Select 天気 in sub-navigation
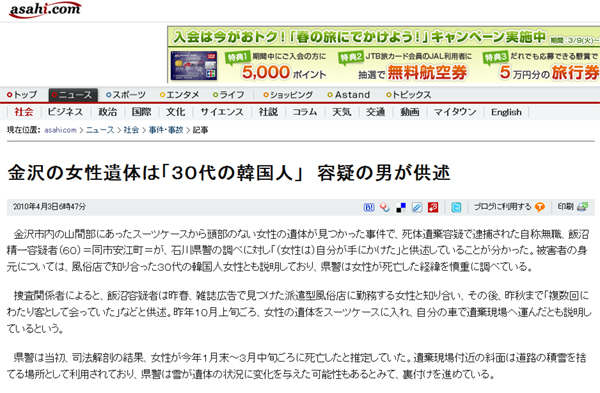Viewport: 600px width, 393px height. pyautogui.click(x=341, y=112)
